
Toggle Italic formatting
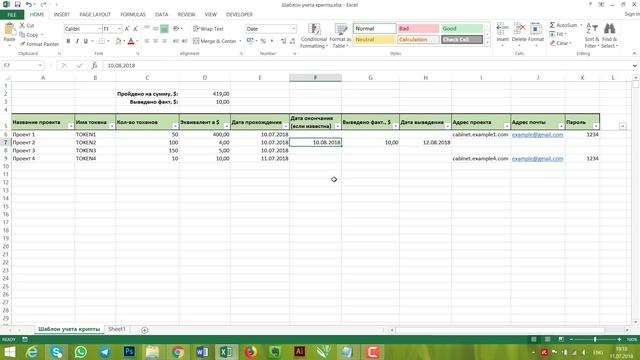[77, 41]
